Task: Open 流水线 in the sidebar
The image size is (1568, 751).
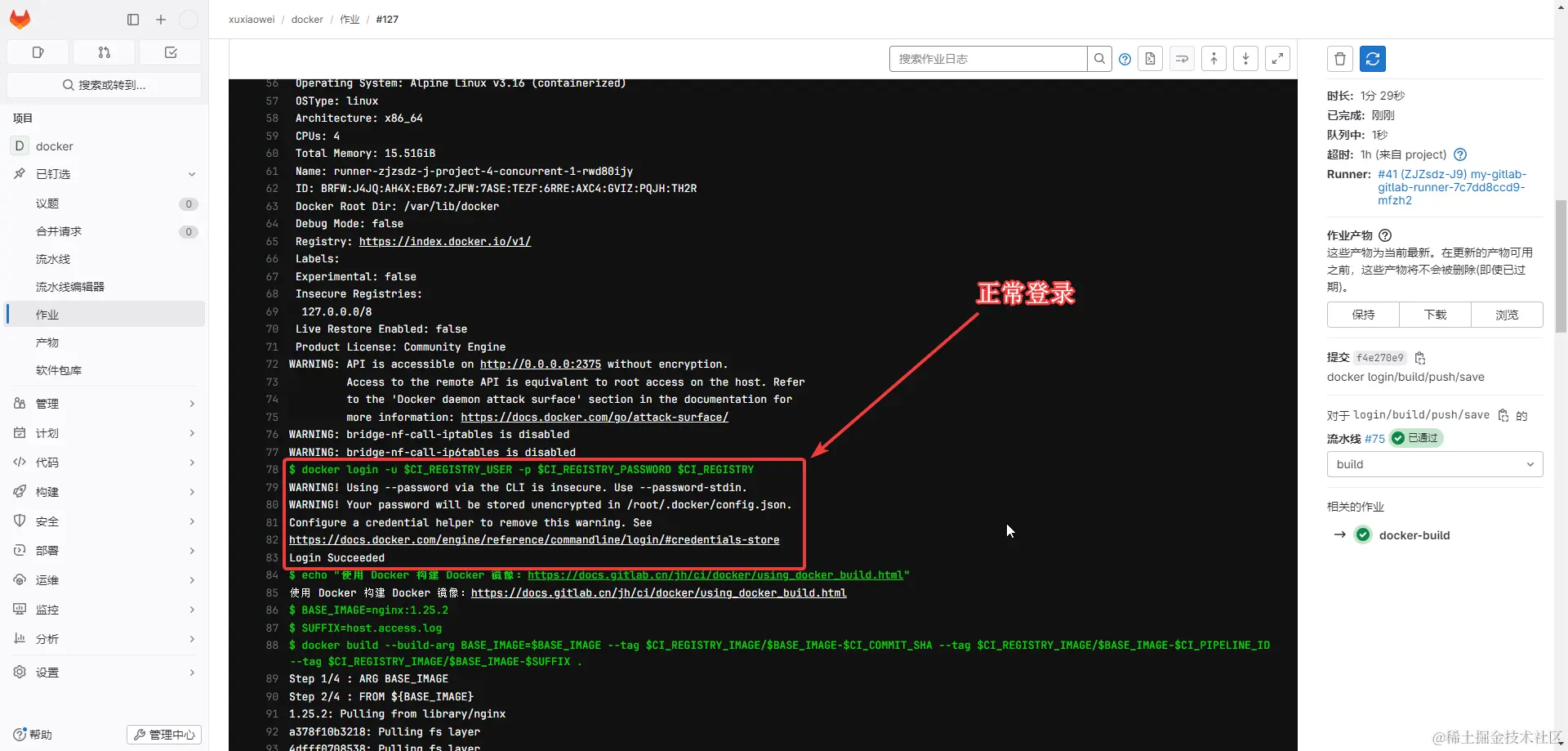Action: click(x=105, y=259)
